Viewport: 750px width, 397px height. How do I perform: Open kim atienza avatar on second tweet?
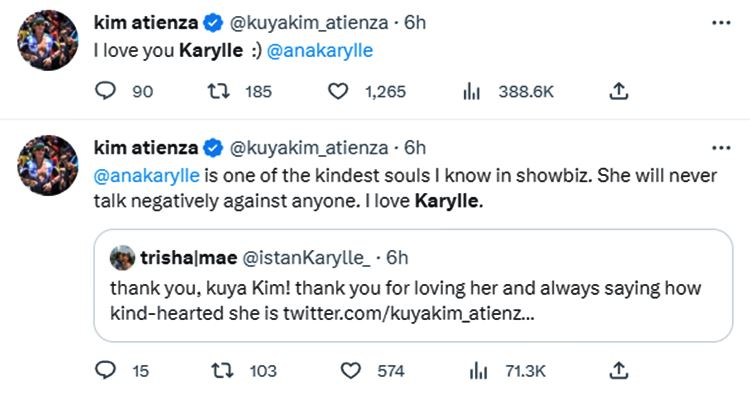point(47,165)
